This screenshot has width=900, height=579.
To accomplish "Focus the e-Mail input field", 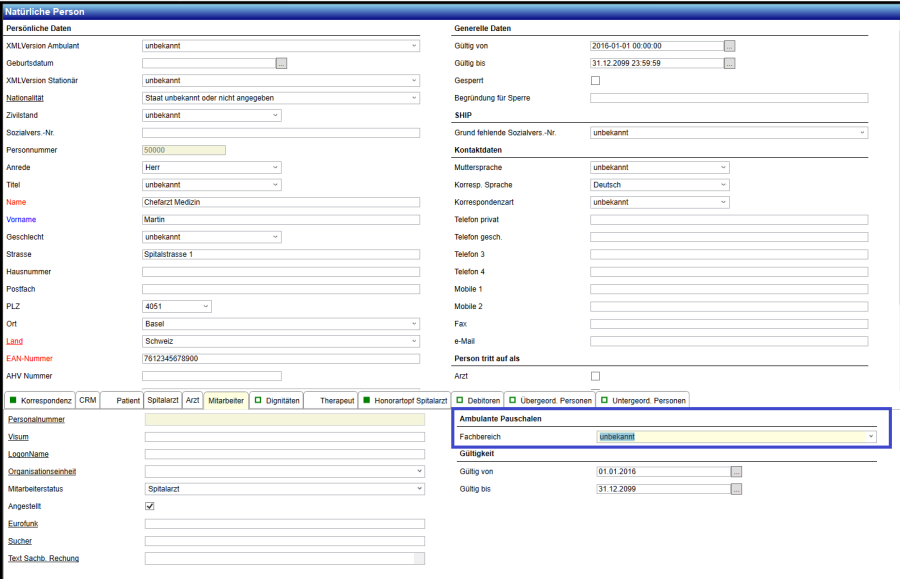I will tap(728, 341).
